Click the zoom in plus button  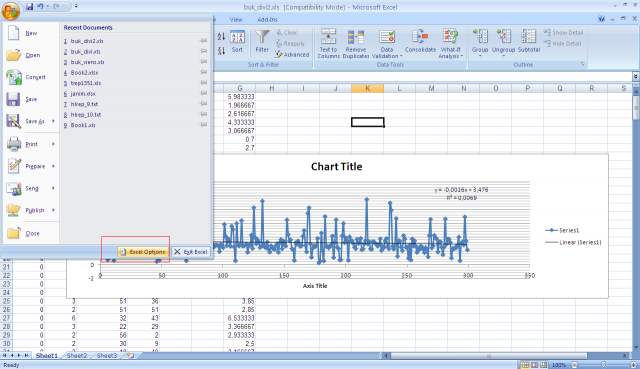coord(633,365)
